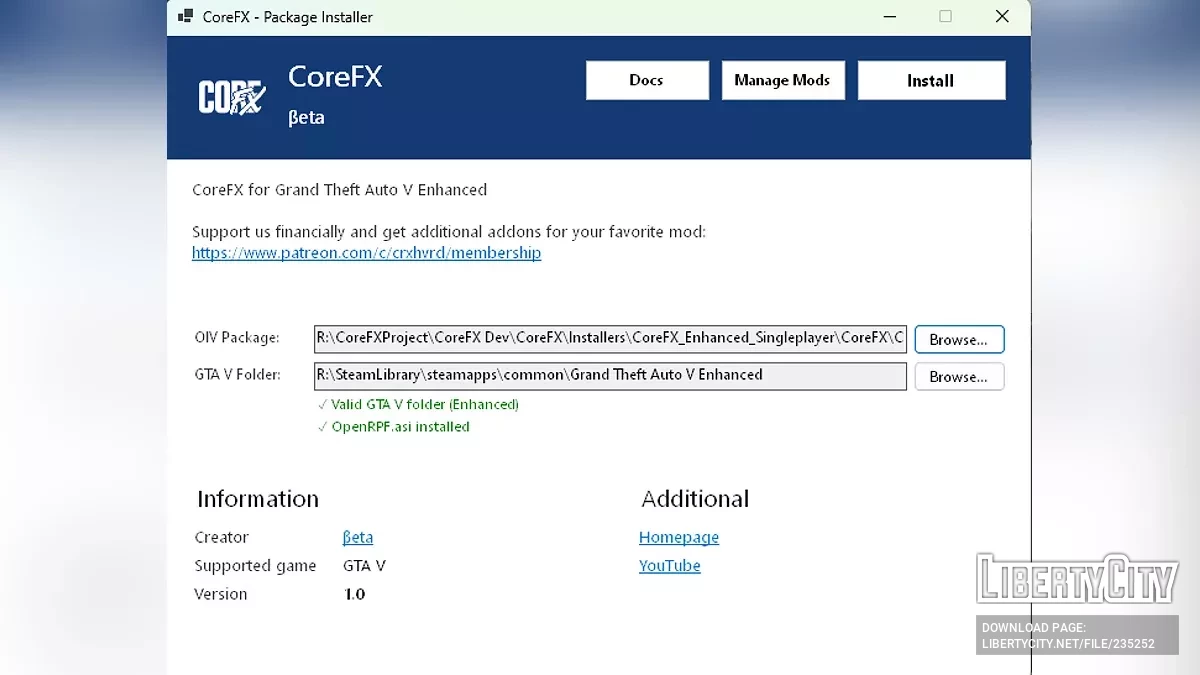Open the Patreon membership link
This screenshot has width=1200, height=675.
coord(366,253)
